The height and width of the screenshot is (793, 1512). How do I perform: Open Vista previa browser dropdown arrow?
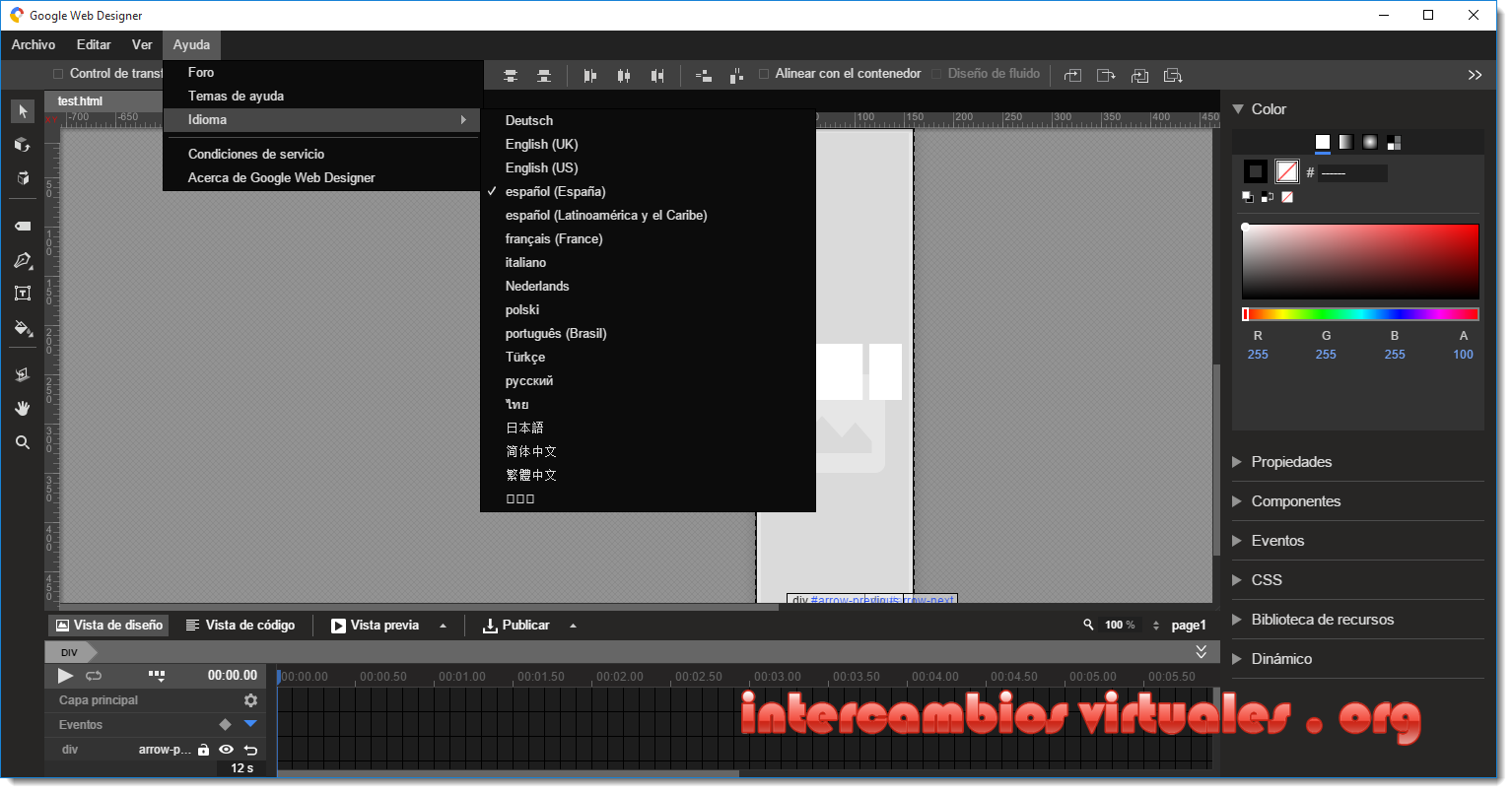(x=443, y=626)
